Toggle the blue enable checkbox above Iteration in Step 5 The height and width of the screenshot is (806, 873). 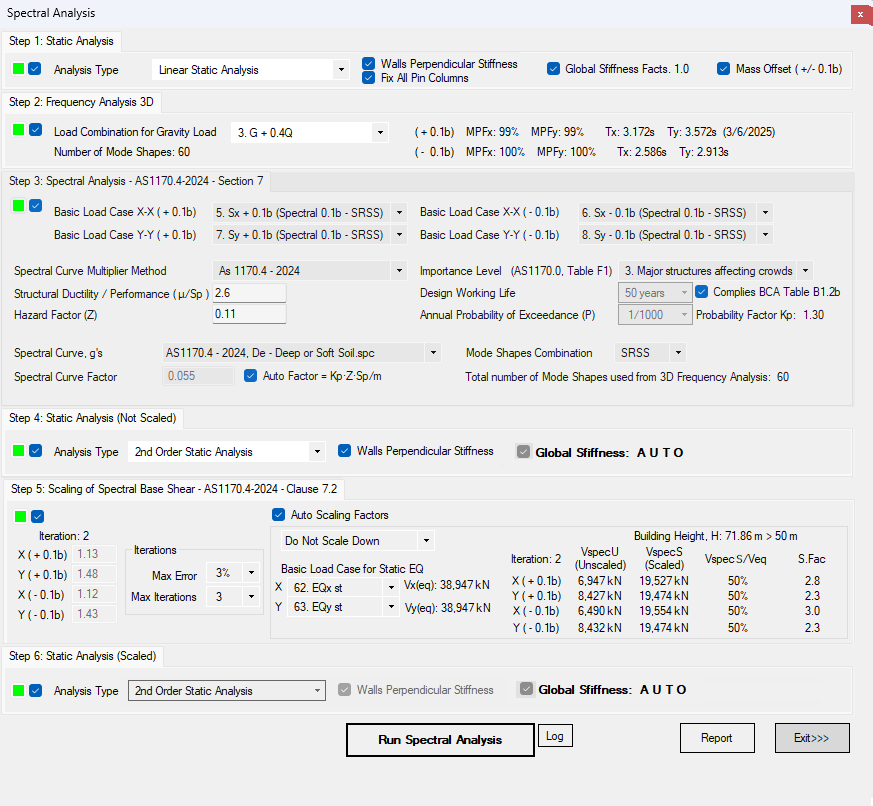pos(37,516)
